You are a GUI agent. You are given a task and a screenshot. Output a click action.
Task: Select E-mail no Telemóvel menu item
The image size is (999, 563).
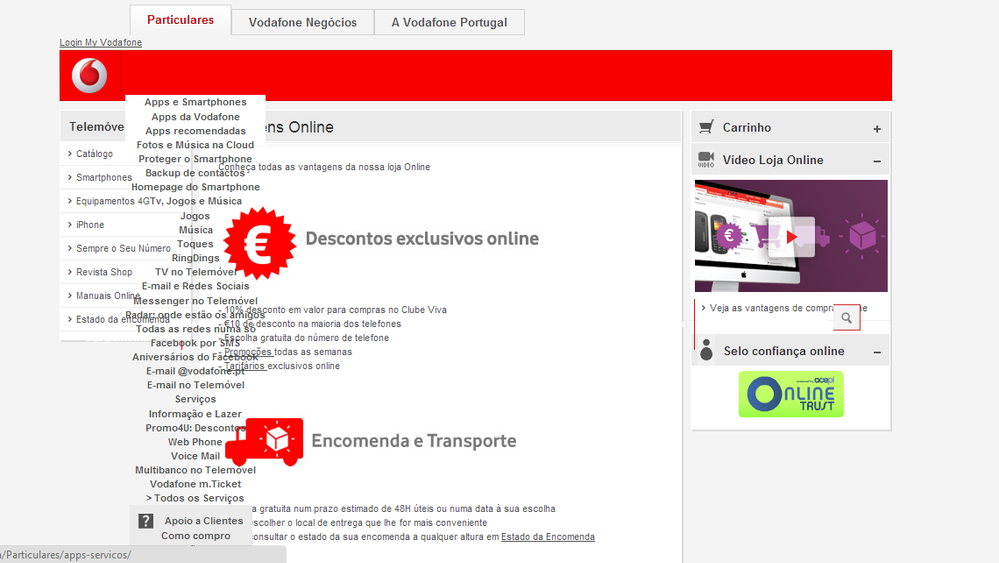pyautogui.click(x=196, y=385)
